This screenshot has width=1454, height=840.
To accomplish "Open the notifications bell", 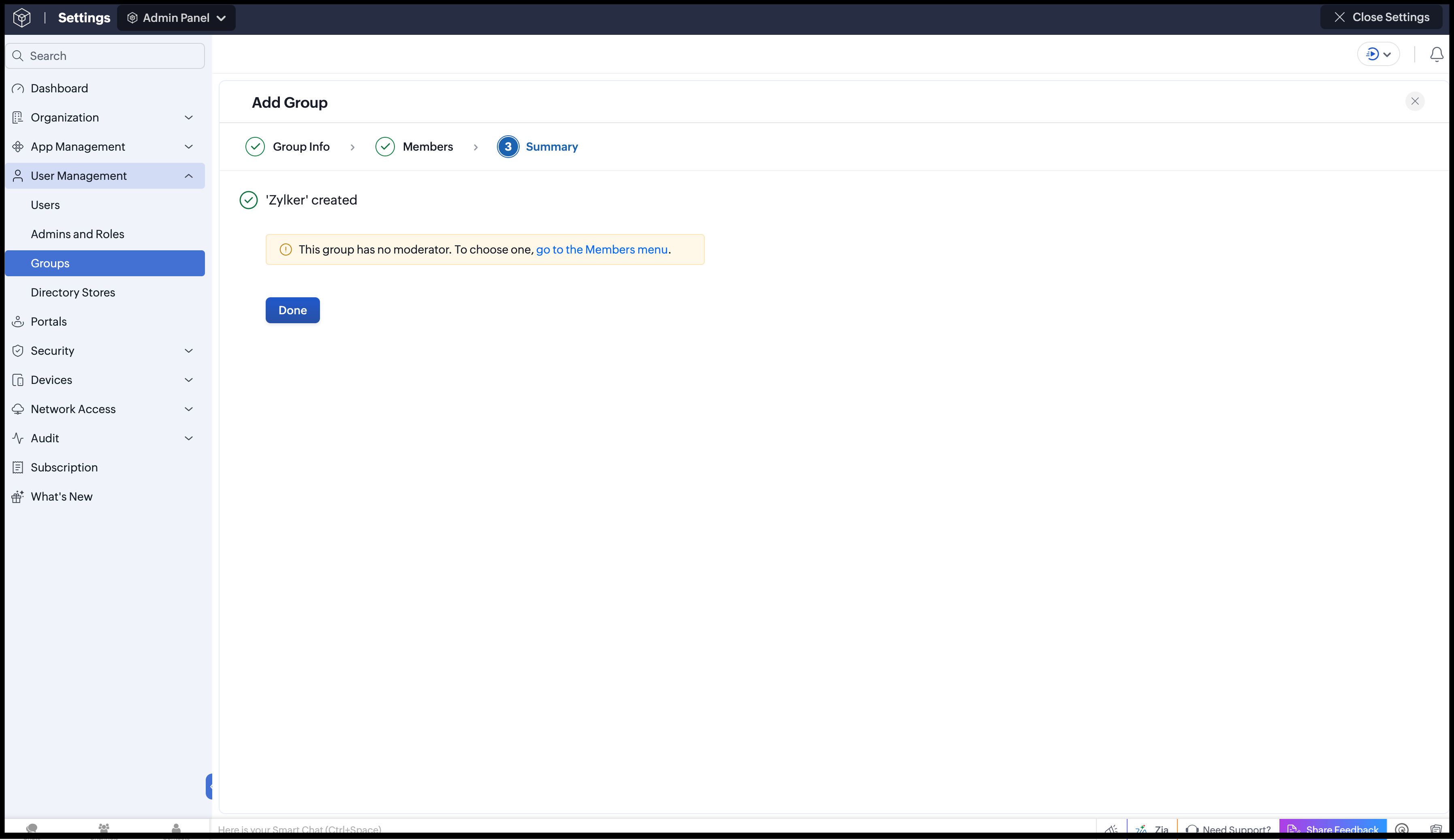I will click(x=1437, y=54).
